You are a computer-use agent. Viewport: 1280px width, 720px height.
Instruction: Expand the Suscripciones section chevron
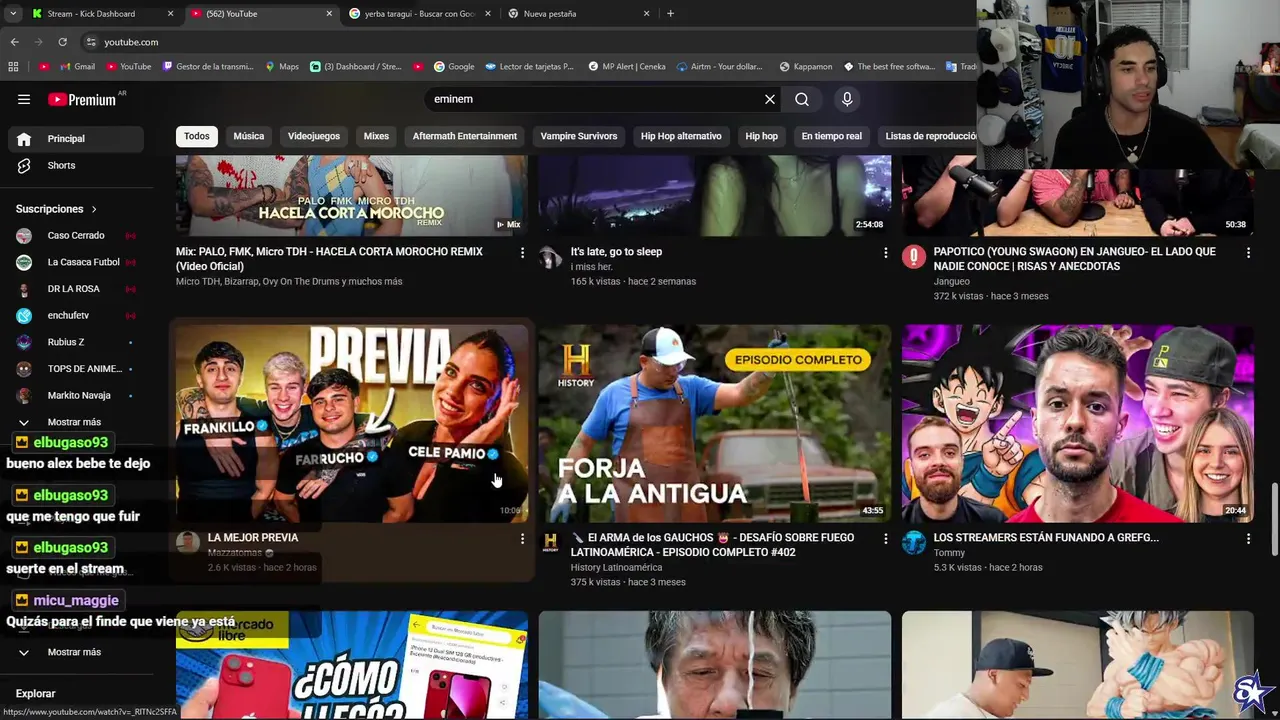coord(94,209)
